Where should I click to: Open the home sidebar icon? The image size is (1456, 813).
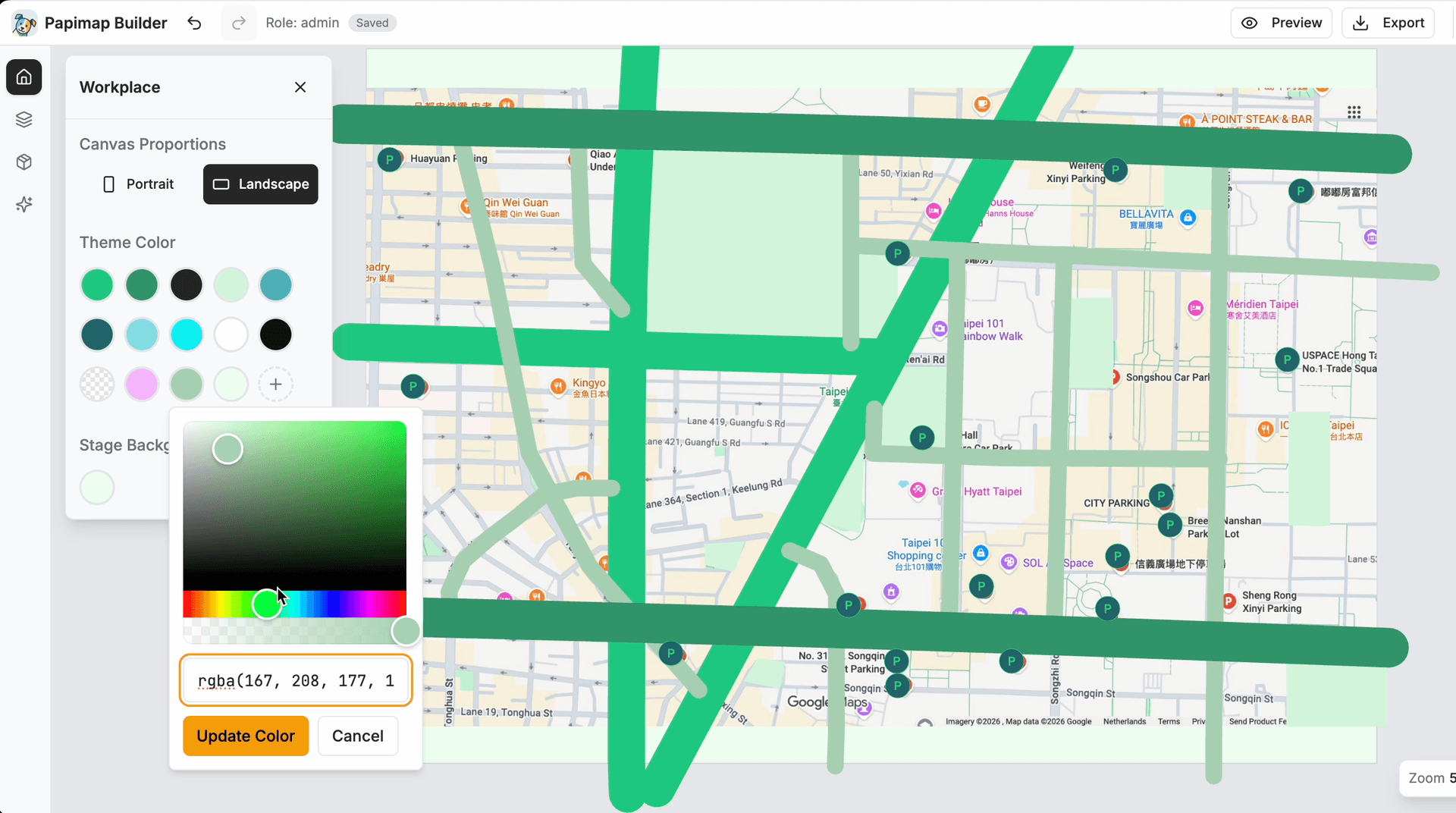pyautogui.click(x=24, y=77)
